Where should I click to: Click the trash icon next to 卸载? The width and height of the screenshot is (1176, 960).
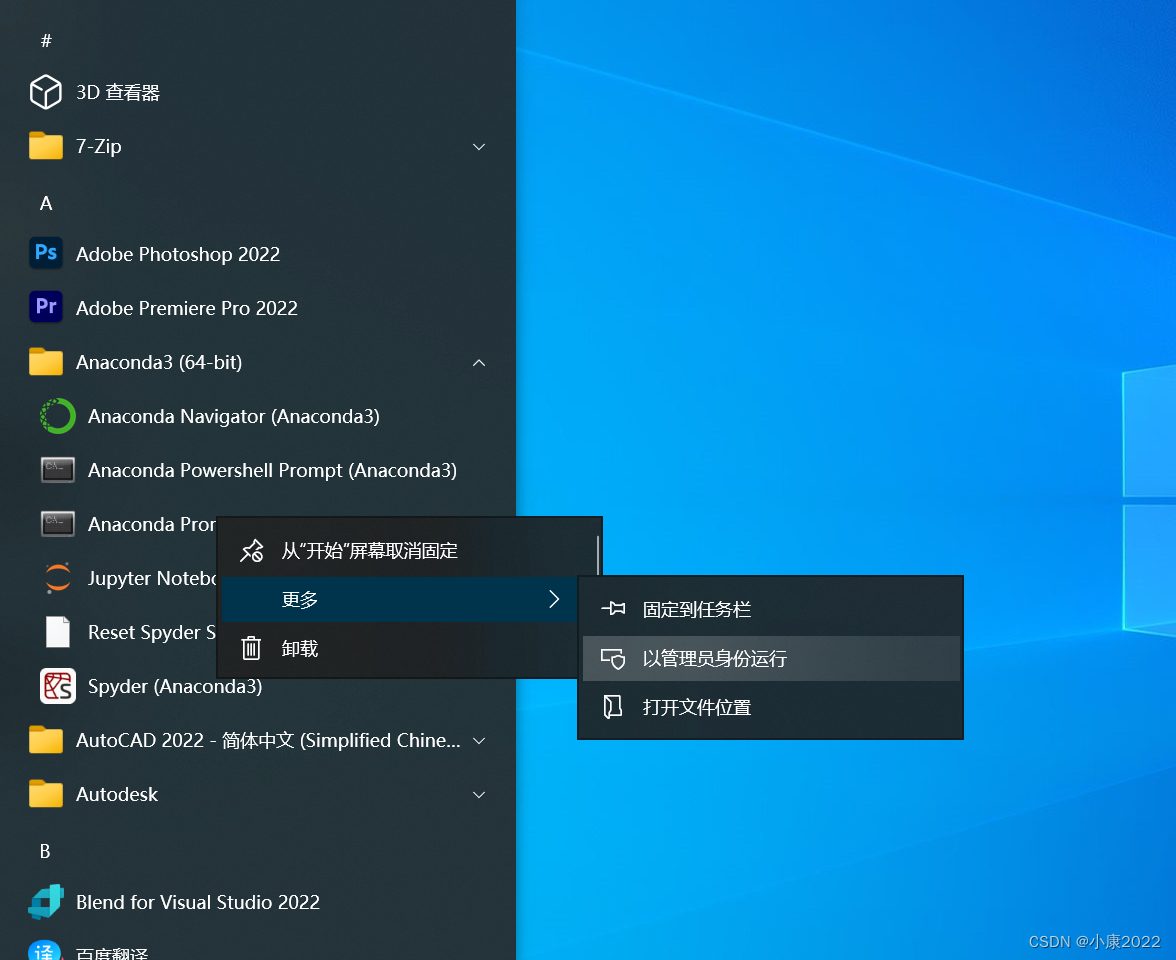coord(251,648)
